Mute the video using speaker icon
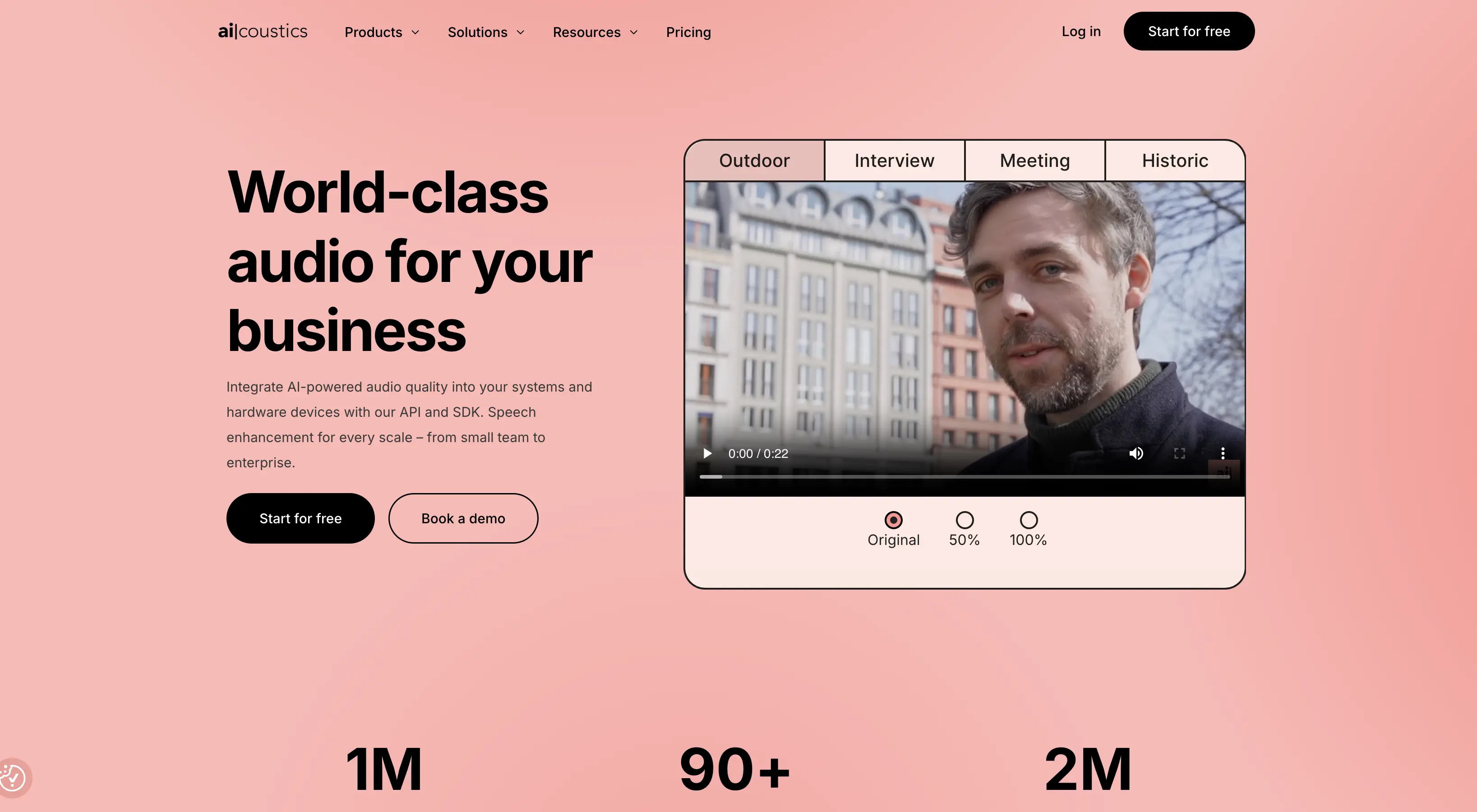This screenshot has height=812, width=1477. tap(1135, 453)
